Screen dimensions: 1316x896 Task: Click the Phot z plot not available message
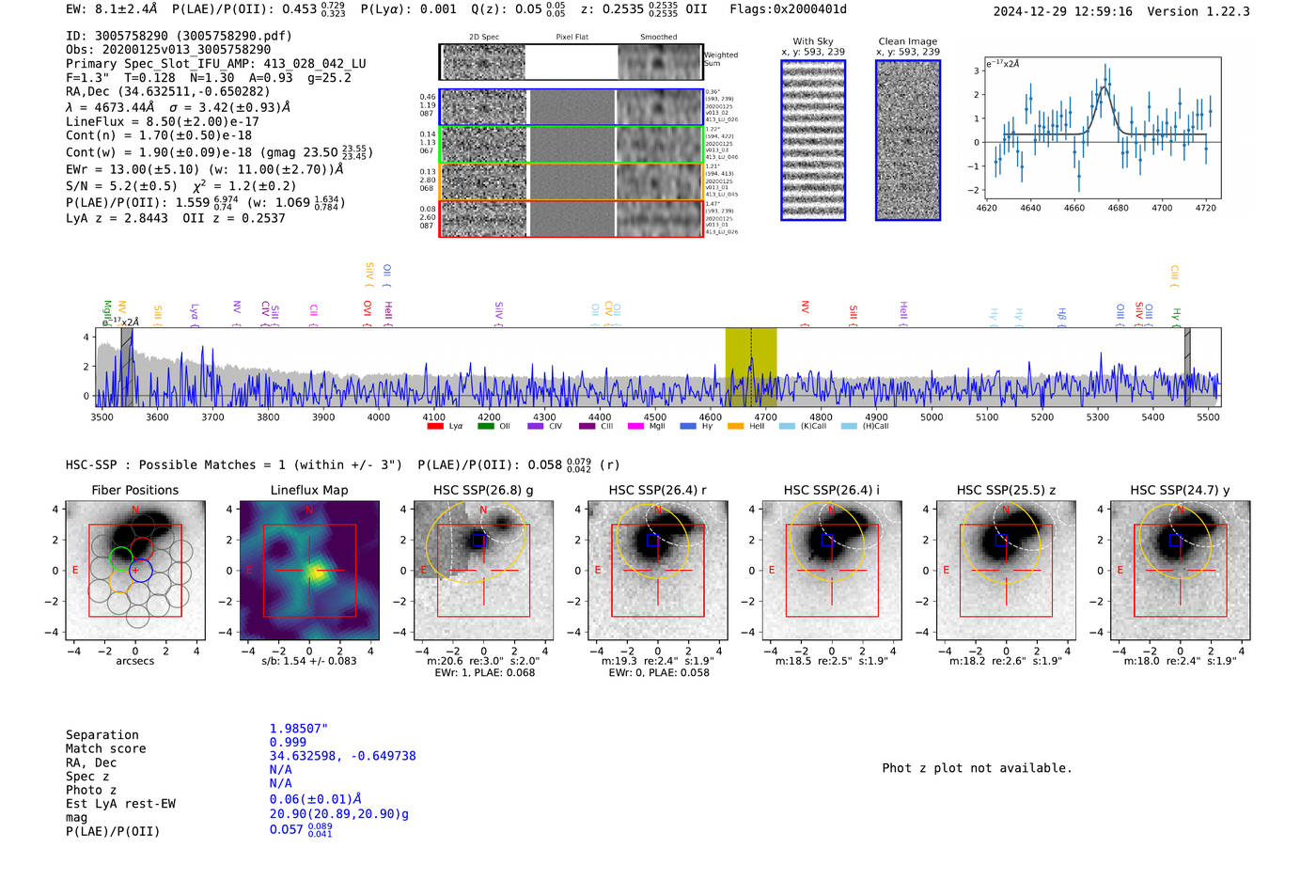click(977, 768)
